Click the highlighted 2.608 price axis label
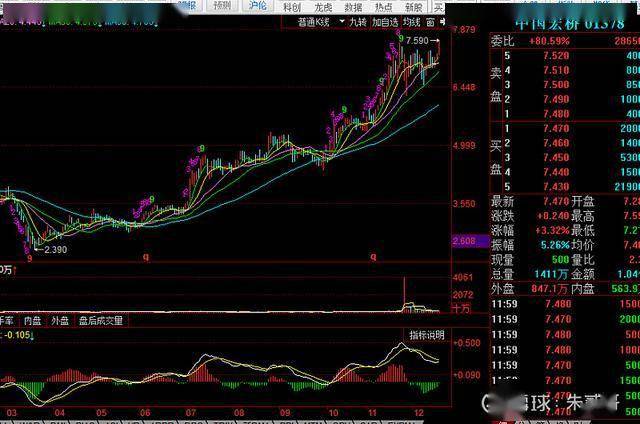This screenshot has height=424, width=640. (464, 241)
